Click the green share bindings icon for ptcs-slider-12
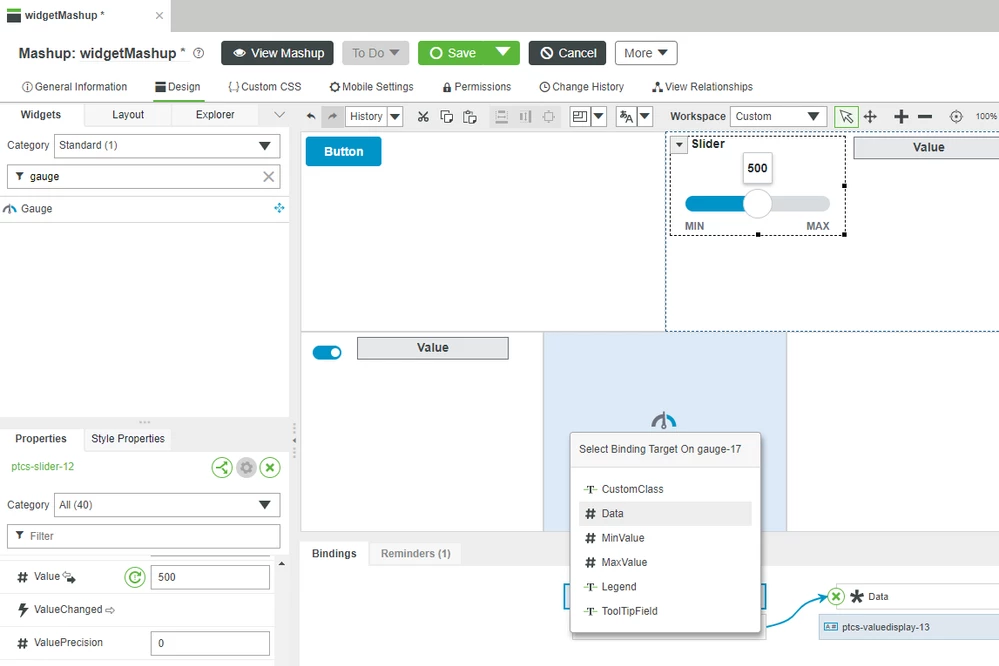The height and width of the screenshot is (666, 999). pyautogui.click(x=222, y=468)
